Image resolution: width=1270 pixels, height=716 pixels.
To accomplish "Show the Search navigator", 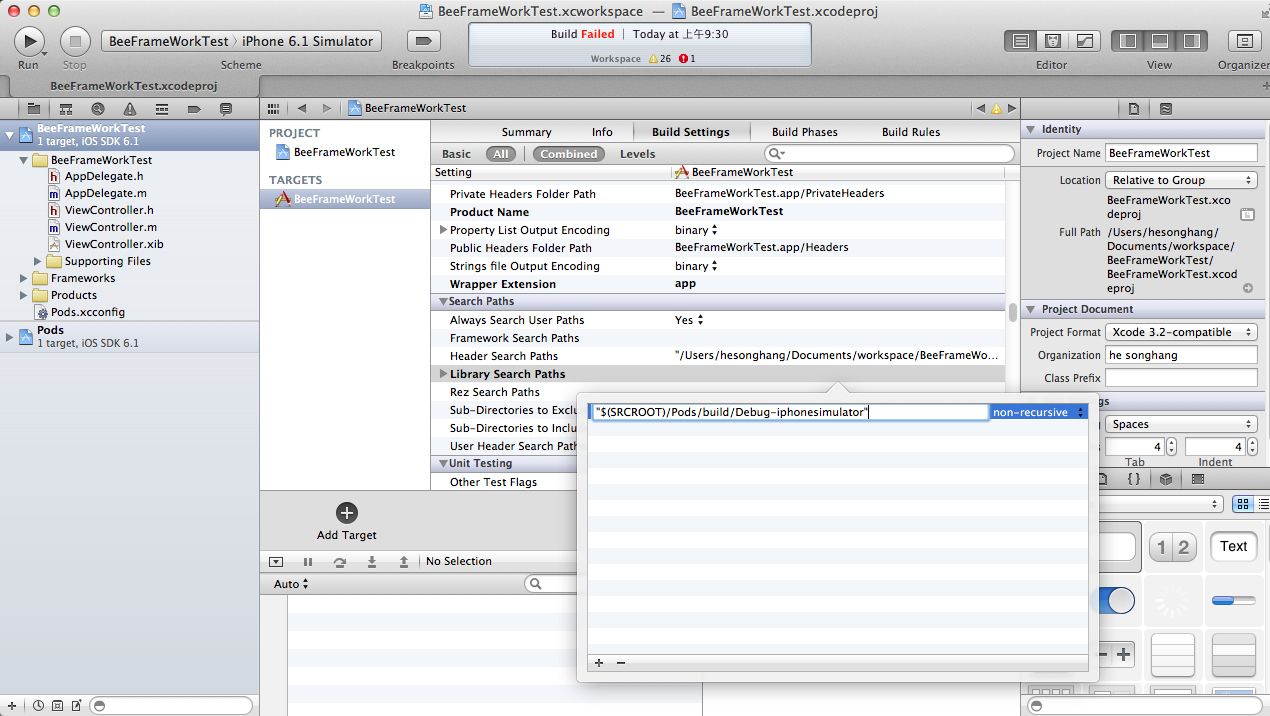I will (97, 108).
